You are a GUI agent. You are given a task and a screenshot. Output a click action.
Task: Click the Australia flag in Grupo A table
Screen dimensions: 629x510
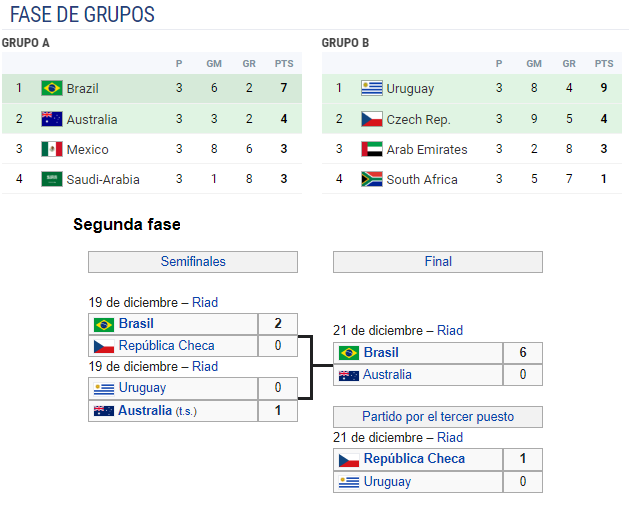[x=52, y=119]
